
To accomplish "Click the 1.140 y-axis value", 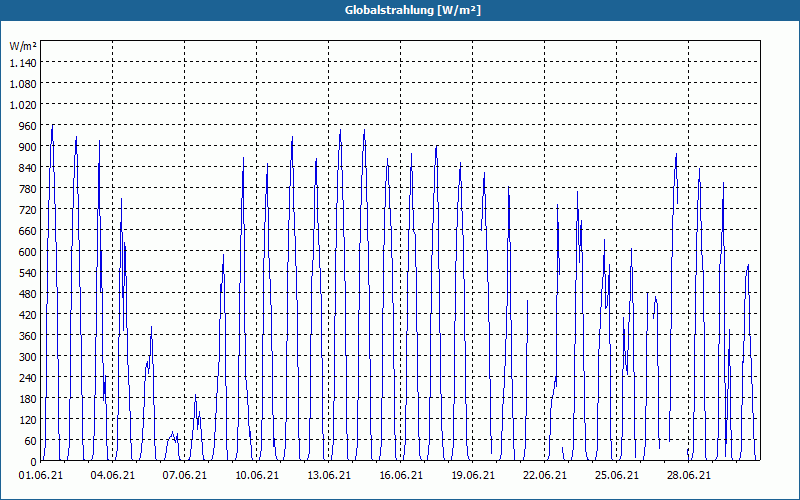I will [x=23, y=63].
